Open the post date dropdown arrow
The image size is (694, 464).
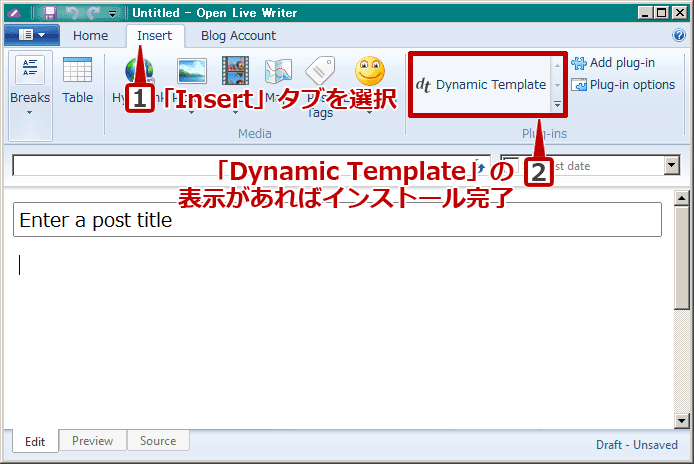pyautogui.click(x=672, y=165)
